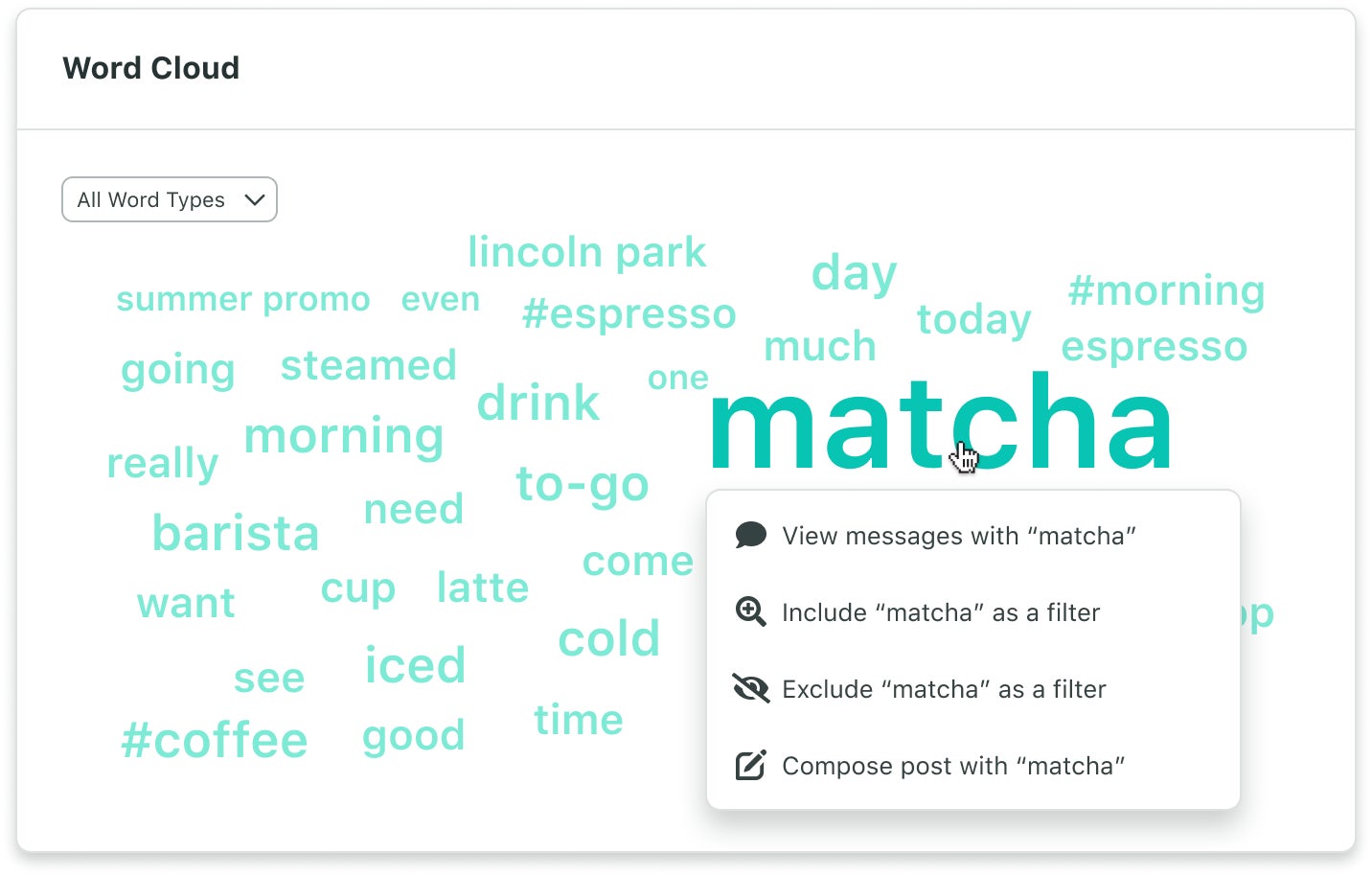Select "Include matcha as a filter" option

(940, 612)
